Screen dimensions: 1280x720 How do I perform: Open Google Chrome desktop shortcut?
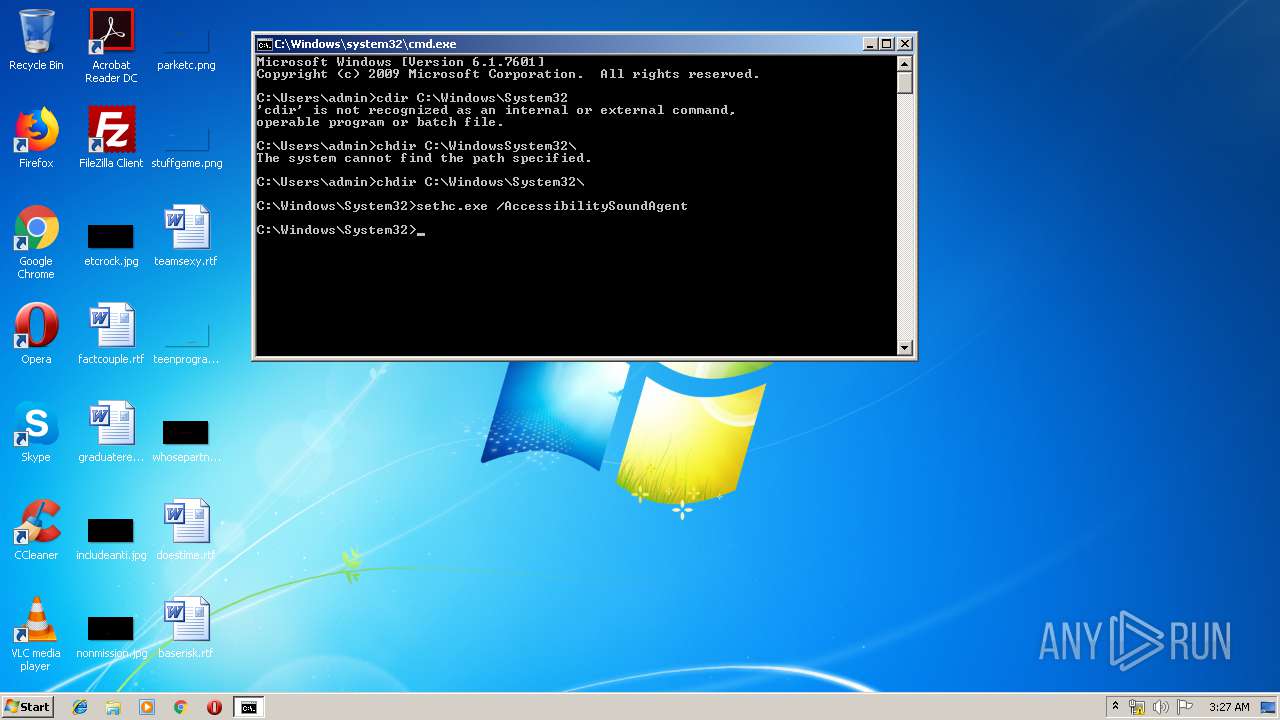[x=36, y=242]
